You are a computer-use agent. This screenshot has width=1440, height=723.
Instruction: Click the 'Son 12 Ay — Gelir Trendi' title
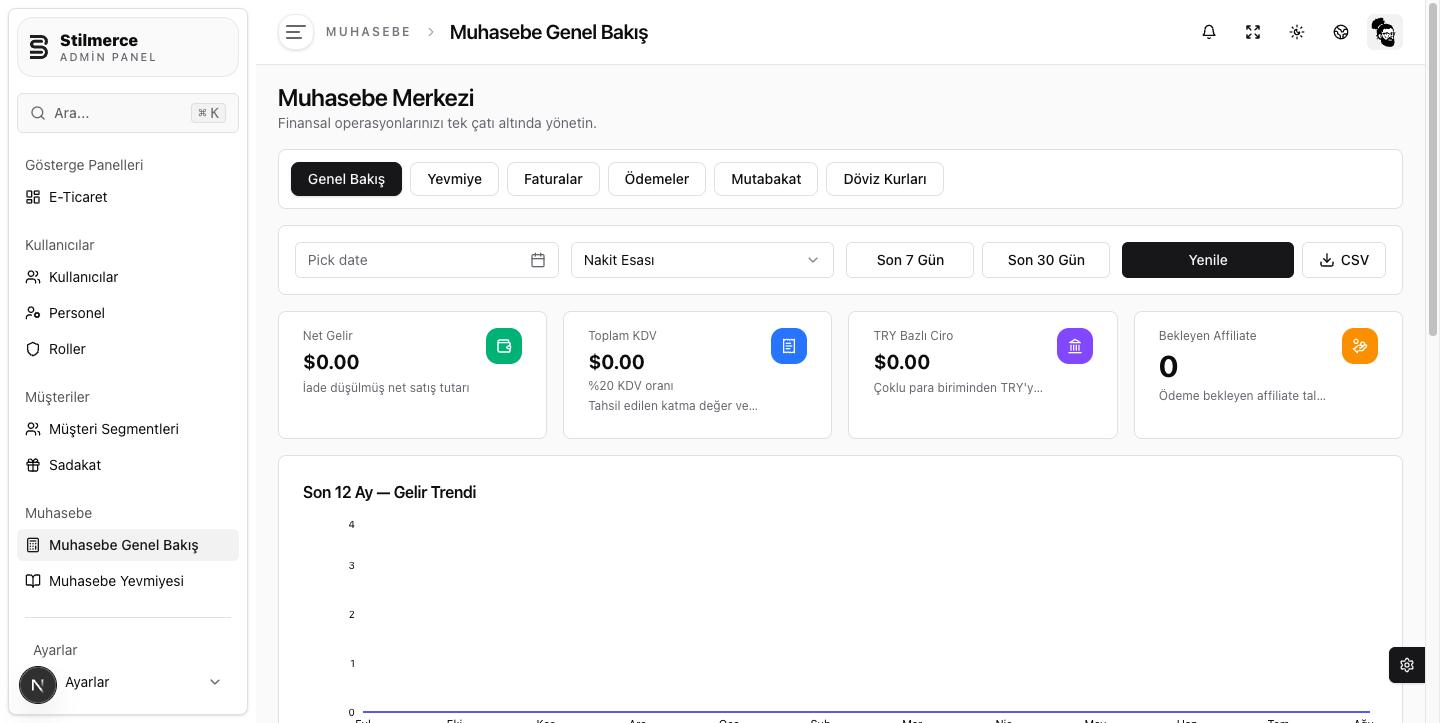pyautogui.click(x=389, y=492)
